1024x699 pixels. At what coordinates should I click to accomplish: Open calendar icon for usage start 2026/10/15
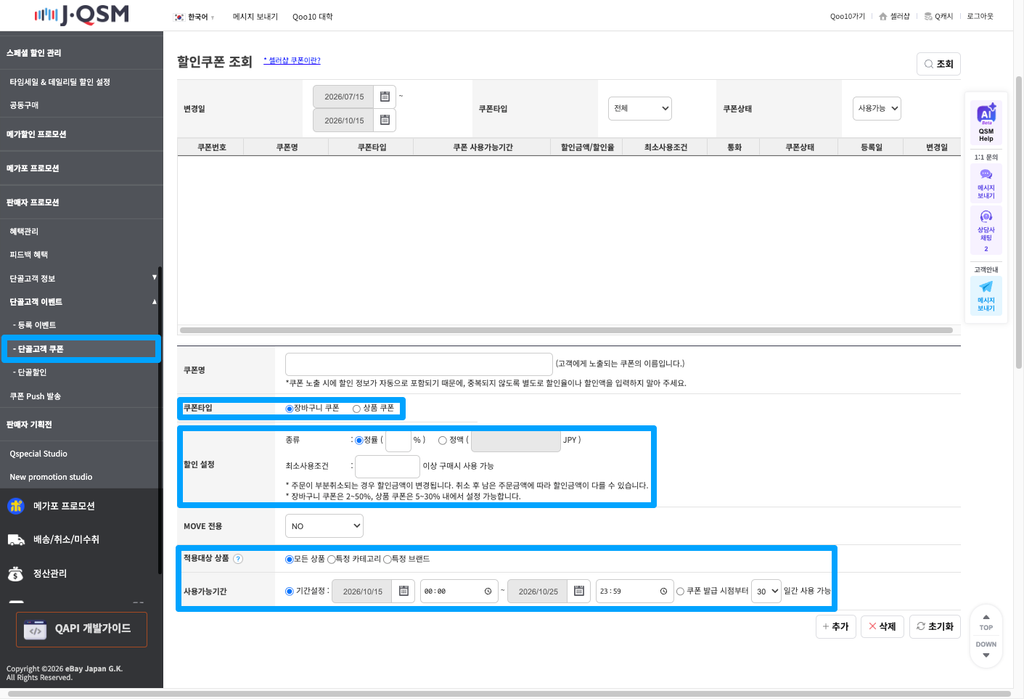[x=404, y=591]
